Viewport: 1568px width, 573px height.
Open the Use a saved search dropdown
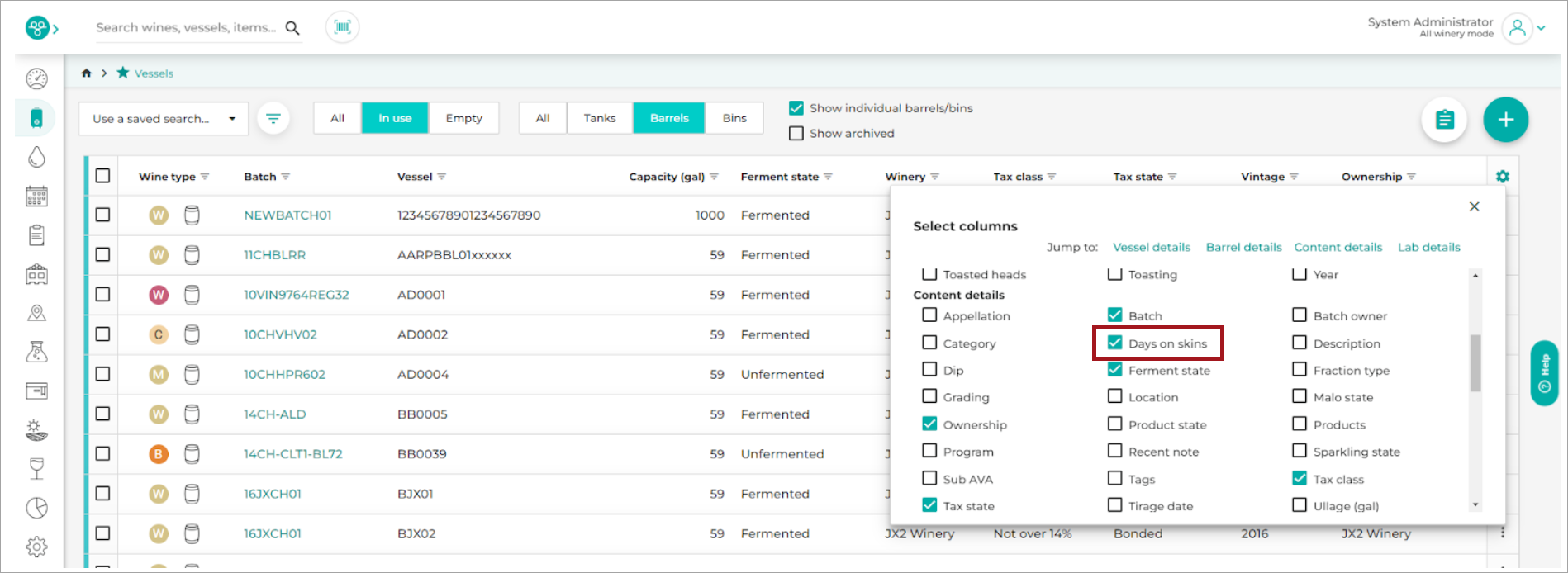pyautogui.click(x=164, y=119)
